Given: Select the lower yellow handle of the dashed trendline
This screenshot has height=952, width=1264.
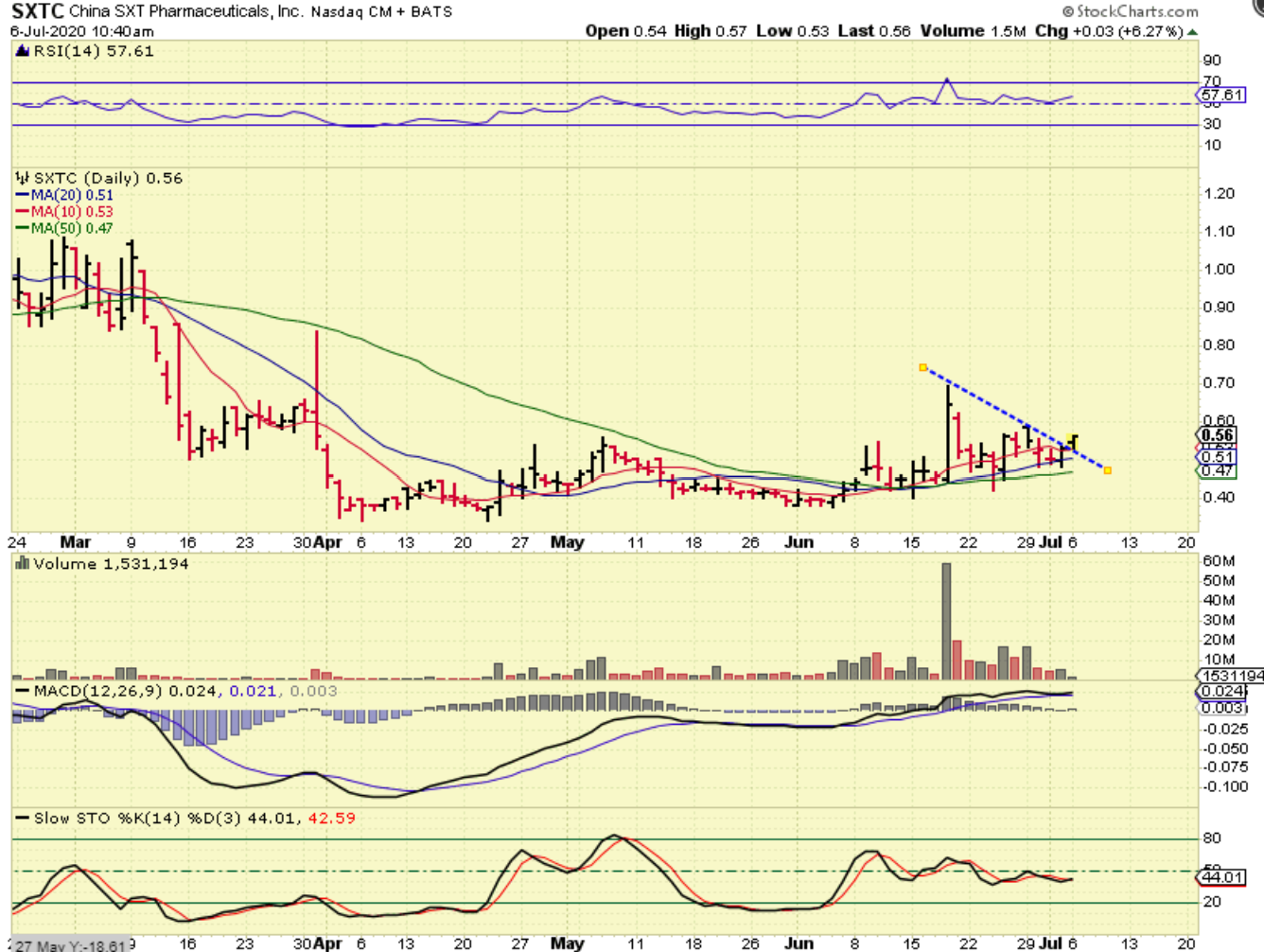Looking at the screenshot, I should [x=1107, y=469].
